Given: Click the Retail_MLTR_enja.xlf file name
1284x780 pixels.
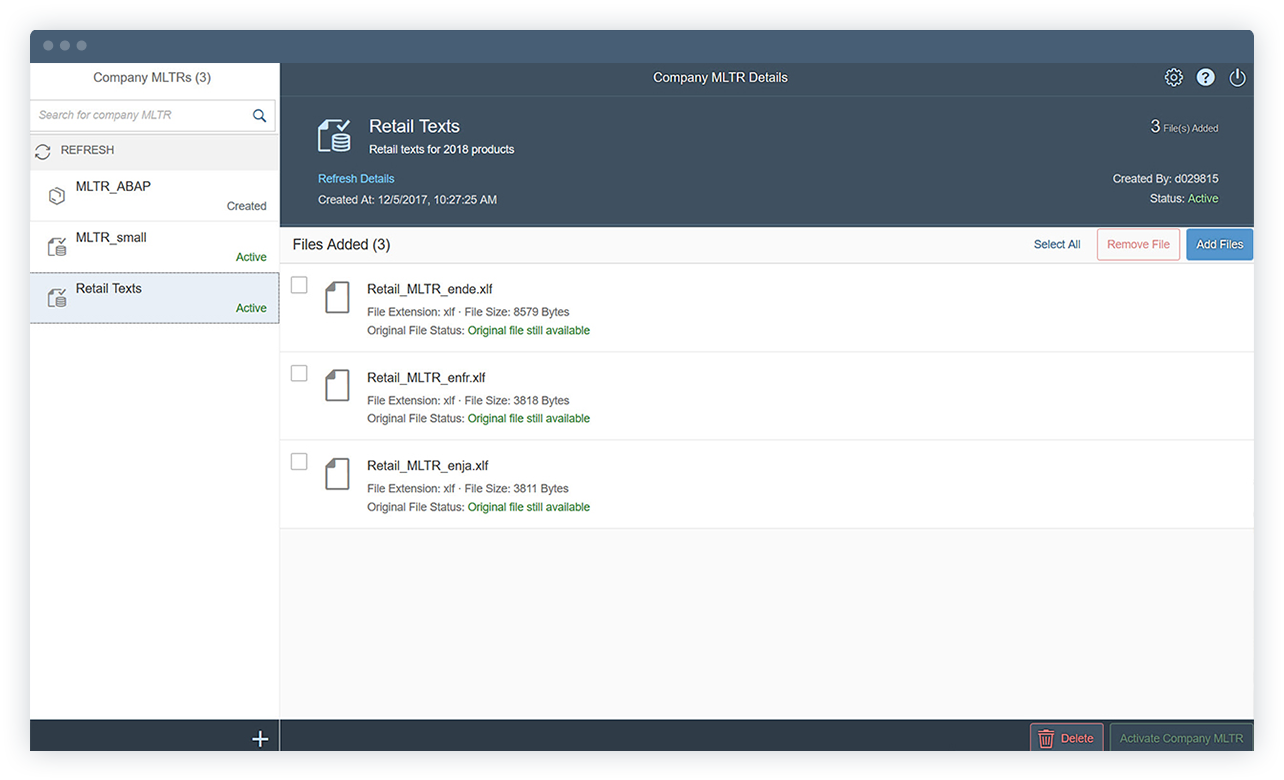Looking at the screenshot, I should point(427,465).
